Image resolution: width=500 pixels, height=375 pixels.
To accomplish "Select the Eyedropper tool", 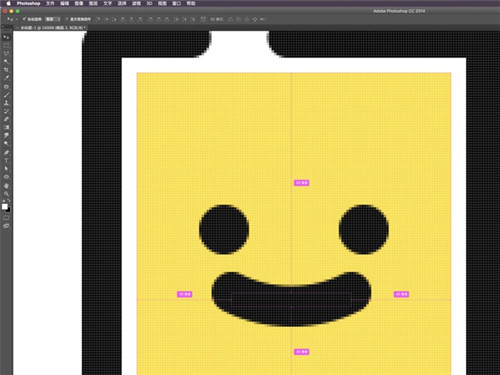I will (6, 78).
